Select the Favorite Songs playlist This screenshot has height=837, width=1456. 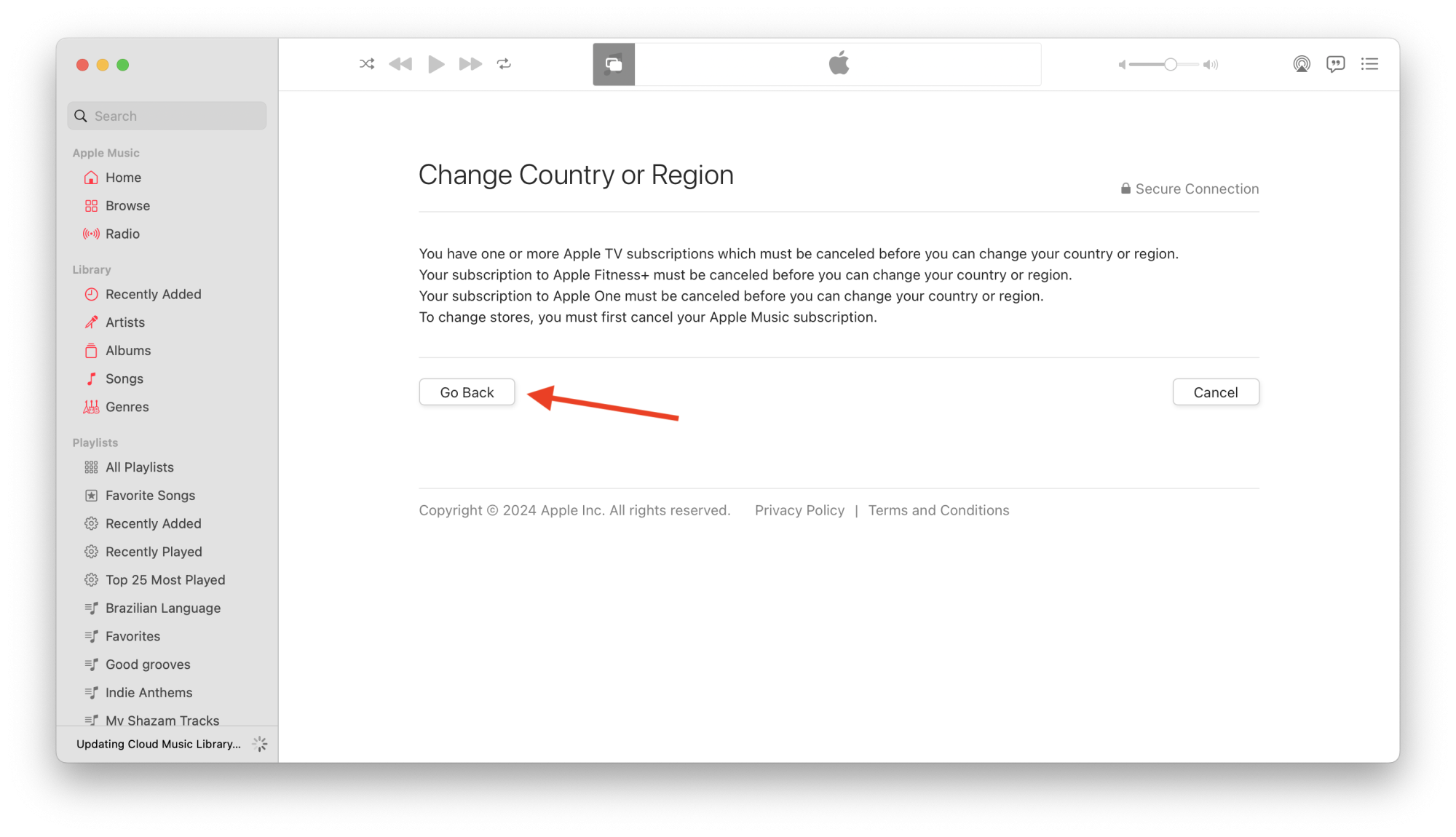150,496
